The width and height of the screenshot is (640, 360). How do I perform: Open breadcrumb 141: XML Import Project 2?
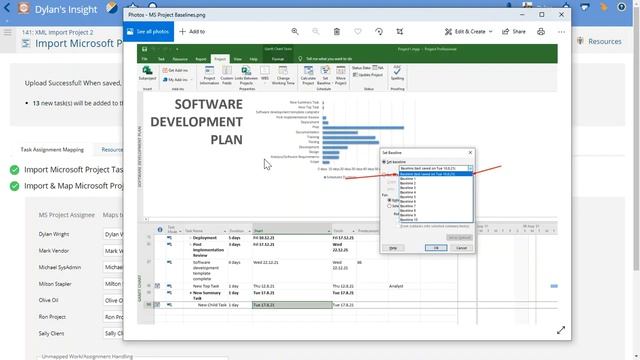click(x=58, y=32)
